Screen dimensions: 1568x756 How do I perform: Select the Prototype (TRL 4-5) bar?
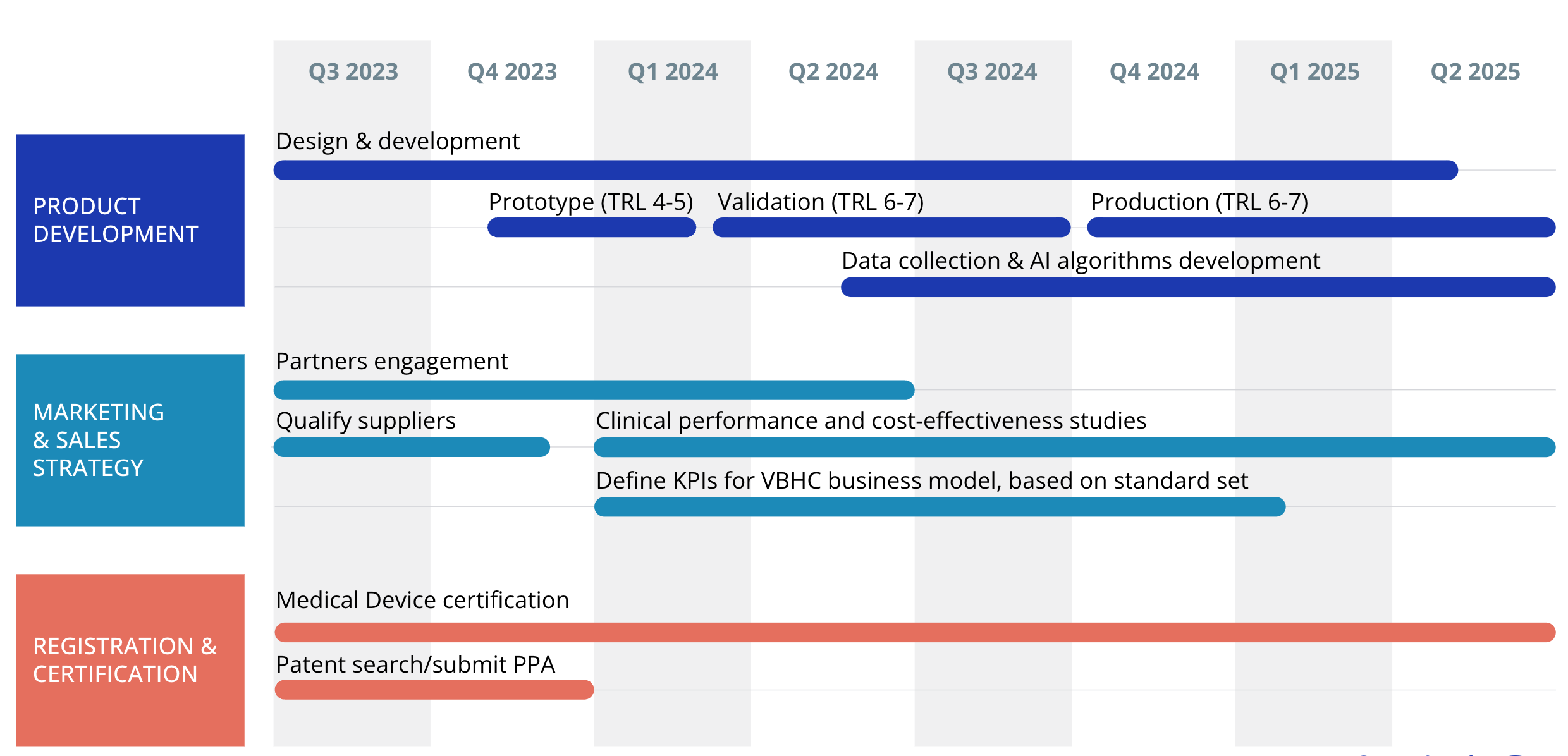point(592,228)
